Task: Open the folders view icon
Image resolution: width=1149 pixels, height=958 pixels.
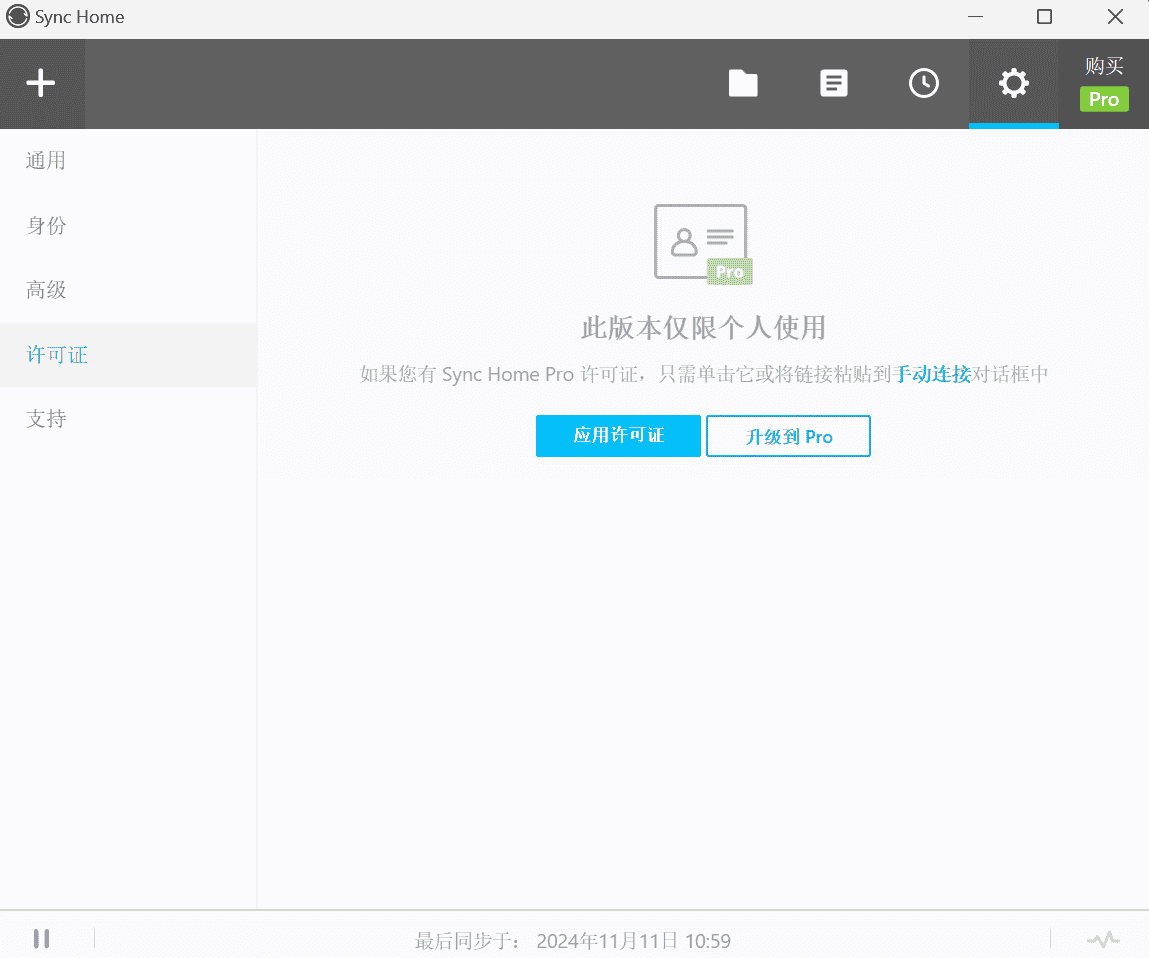Action: (743, 83)
